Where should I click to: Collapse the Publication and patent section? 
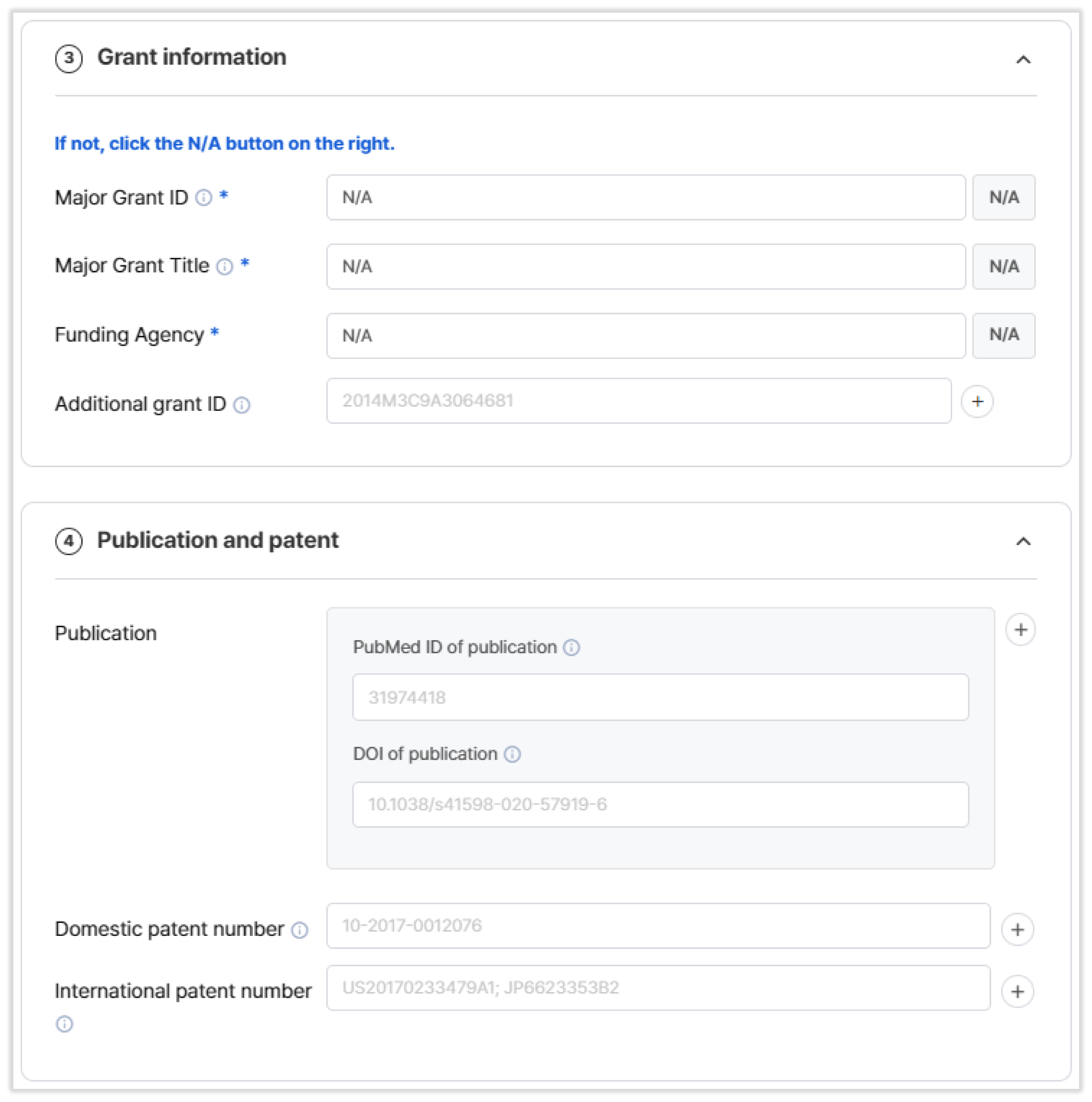[x=1023, y=541]
